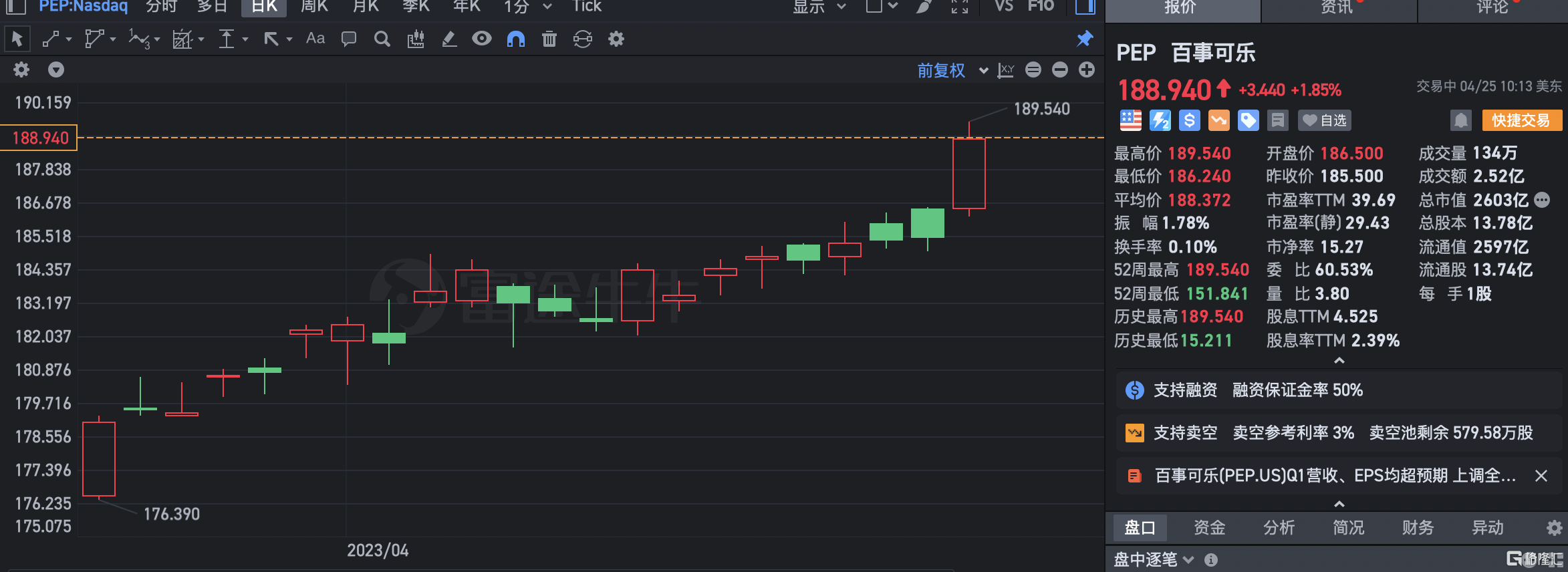Viewport: 1568px width, 572px height.
Task: Open the polygon tool dropdown arrow
Action: (112, 39)
